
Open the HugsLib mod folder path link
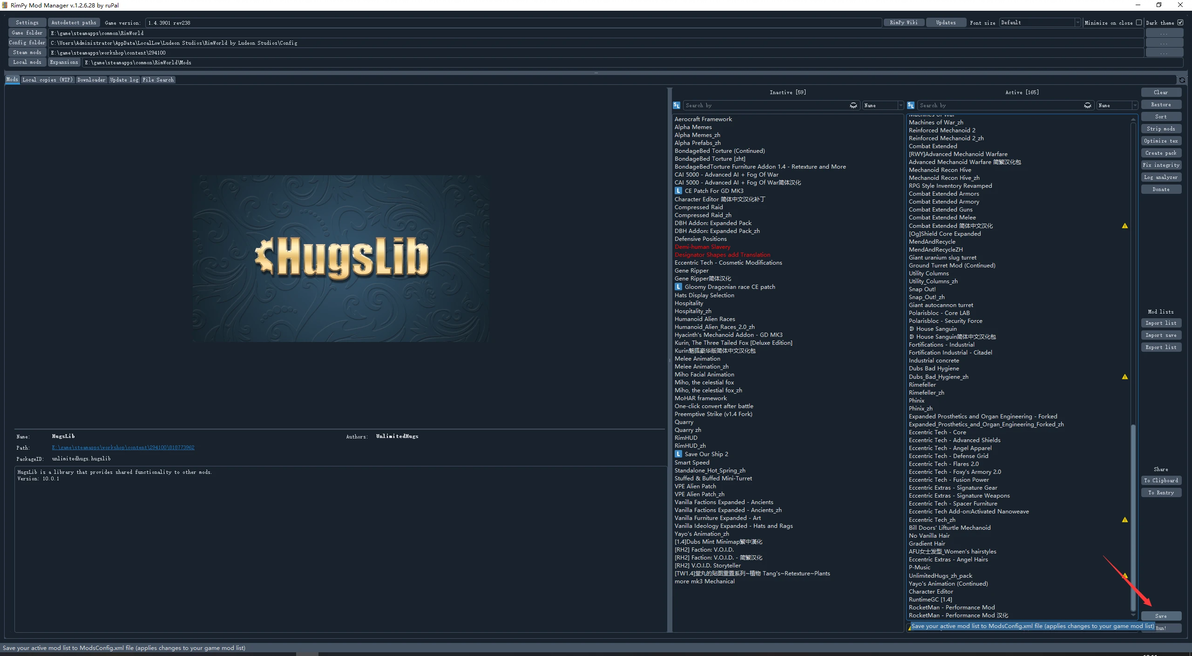click(x=122, y=448)
